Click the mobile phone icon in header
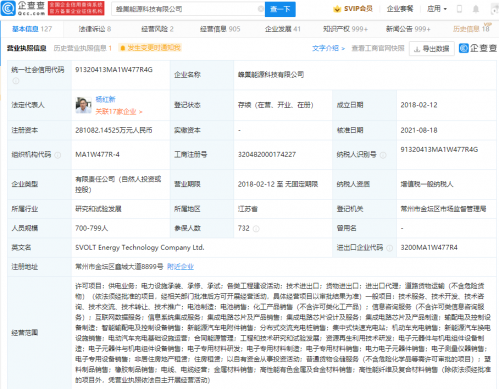This screenshot has width=499, height=389. pyautogui.click(x=459, y=9)
